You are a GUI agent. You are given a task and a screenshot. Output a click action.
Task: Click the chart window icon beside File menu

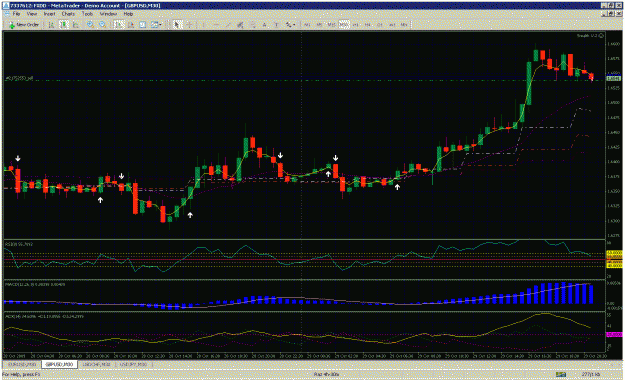(x=6, y=14)
